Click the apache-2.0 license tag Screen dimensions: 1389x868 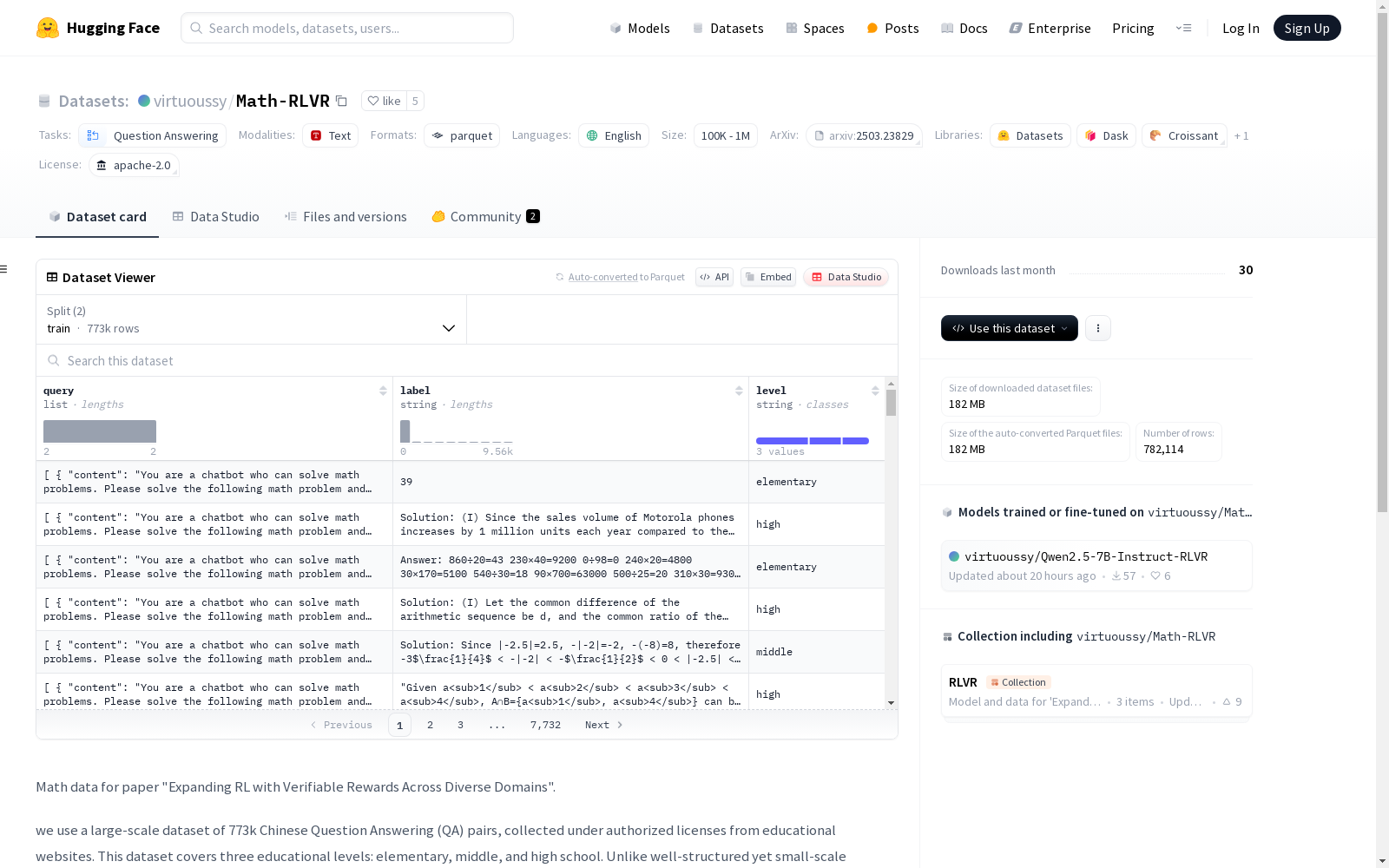[x=134, y=165]
